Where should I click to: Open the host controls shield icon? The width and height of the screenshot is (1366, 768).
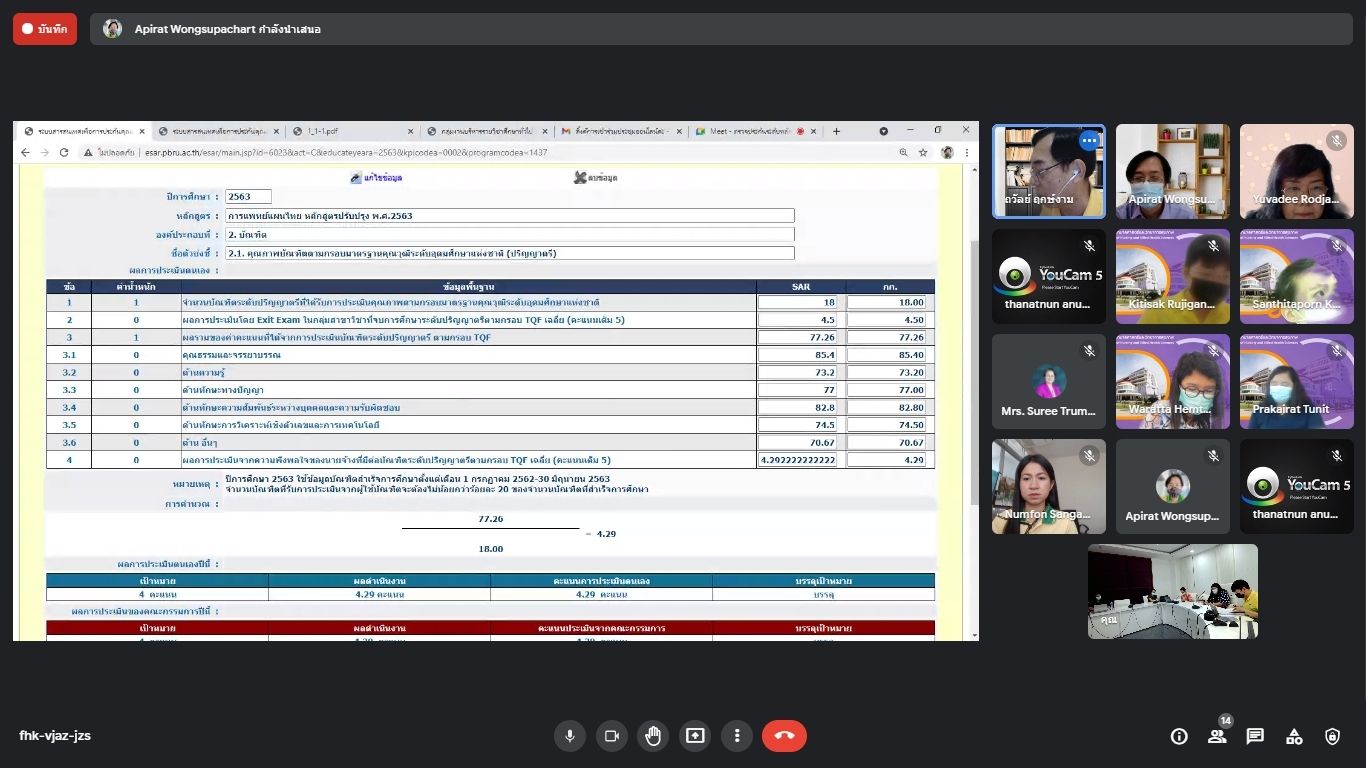click(1332, 737)
